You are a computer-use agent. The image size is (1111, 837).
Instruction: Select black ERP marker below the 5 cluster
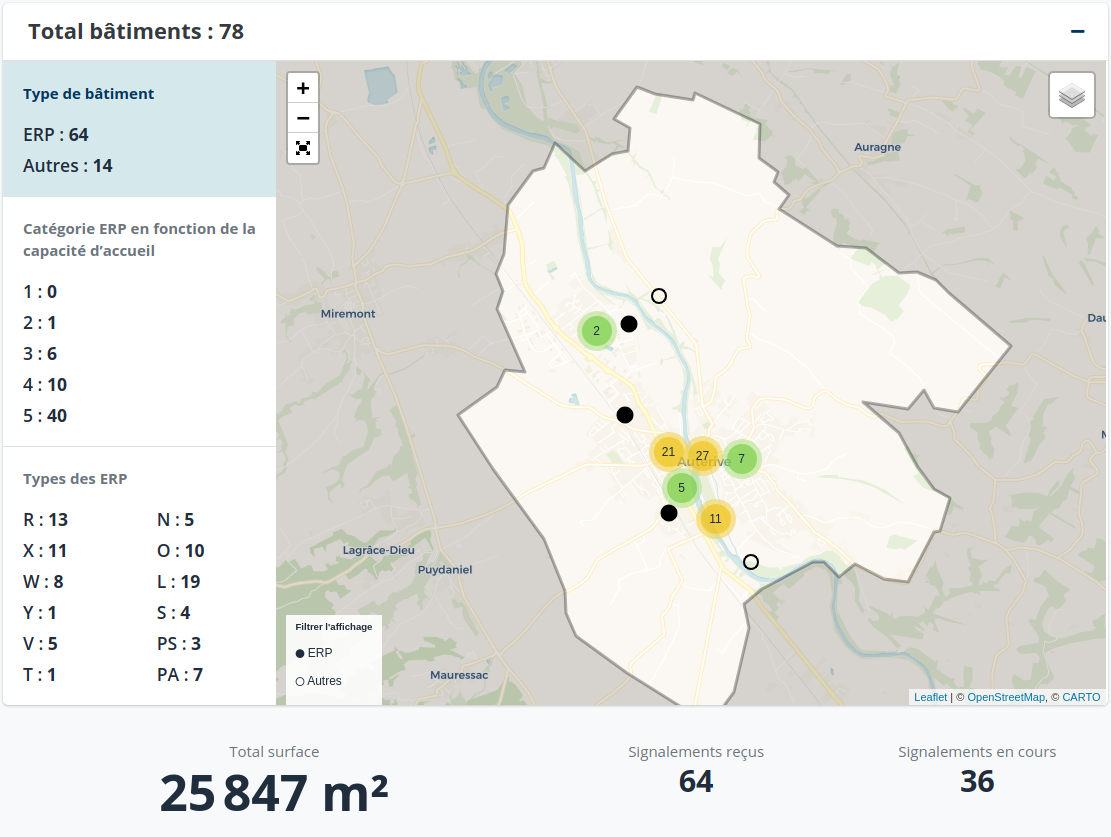click(x=668, y=513)
